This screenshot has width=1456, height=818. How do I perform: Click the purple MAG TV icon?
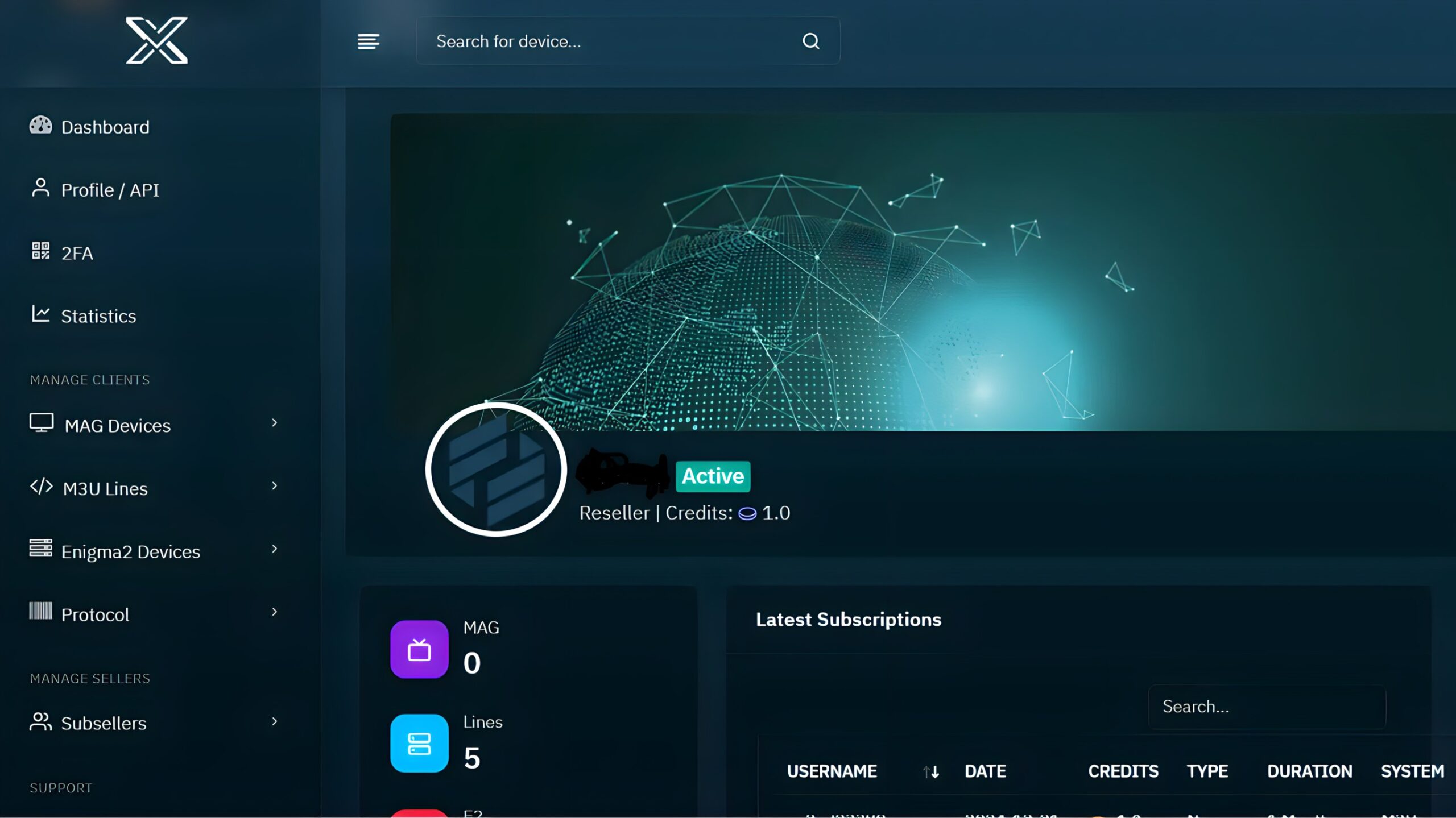coord(419,649)
